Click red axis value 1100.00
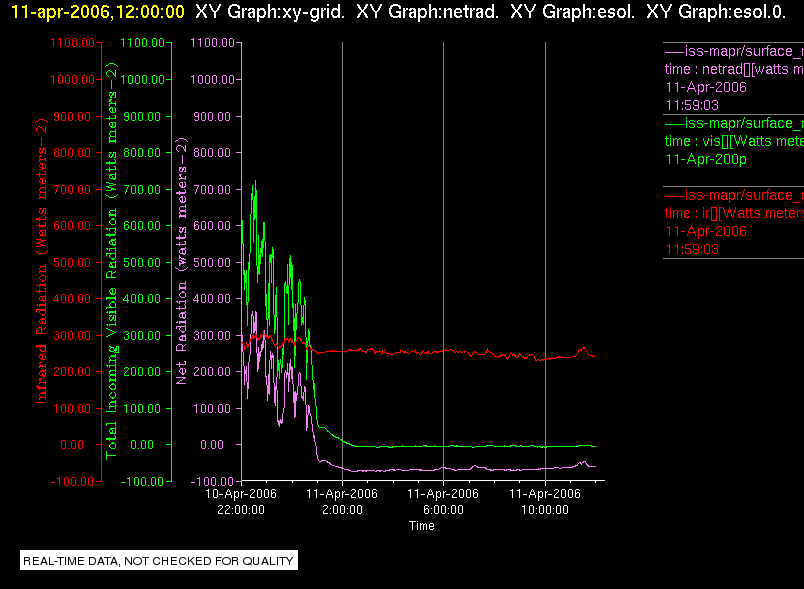This screenshot has height=589, width=804. coord(72,43)
